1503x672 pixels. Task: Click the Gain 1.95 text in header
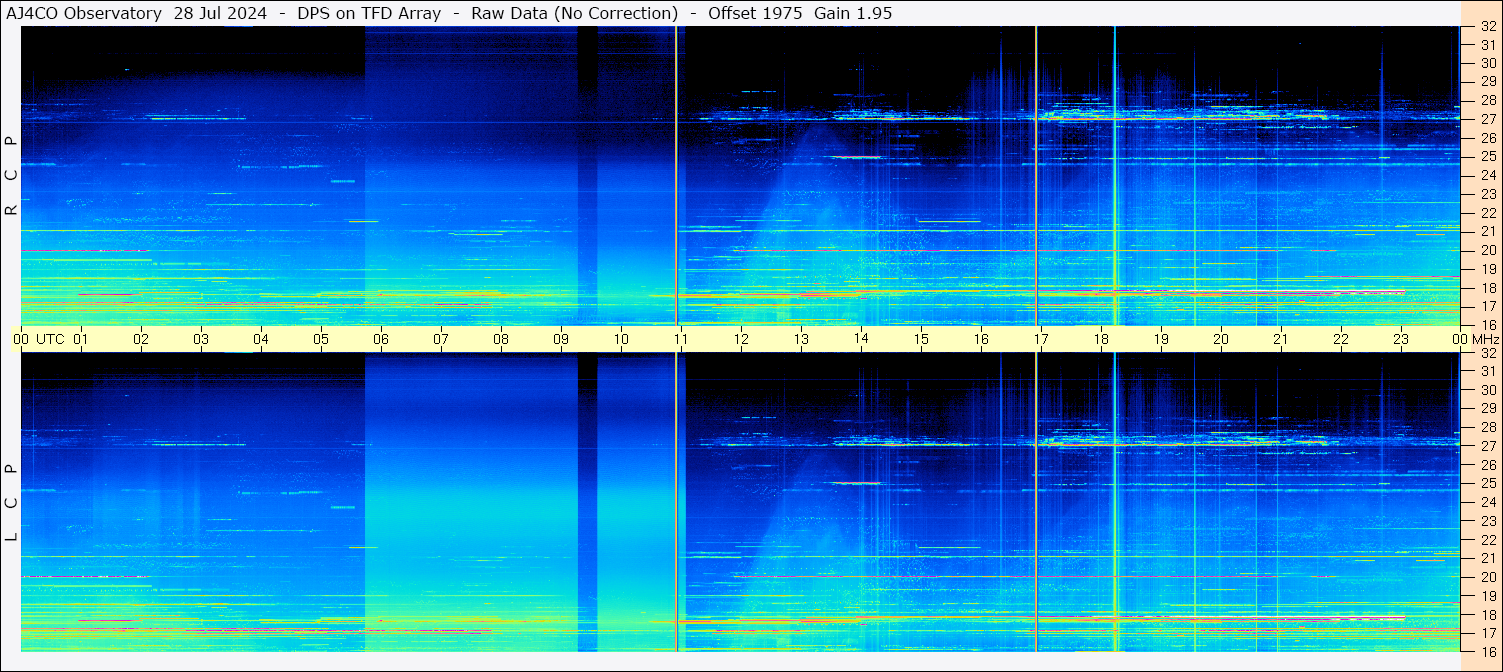853,13
